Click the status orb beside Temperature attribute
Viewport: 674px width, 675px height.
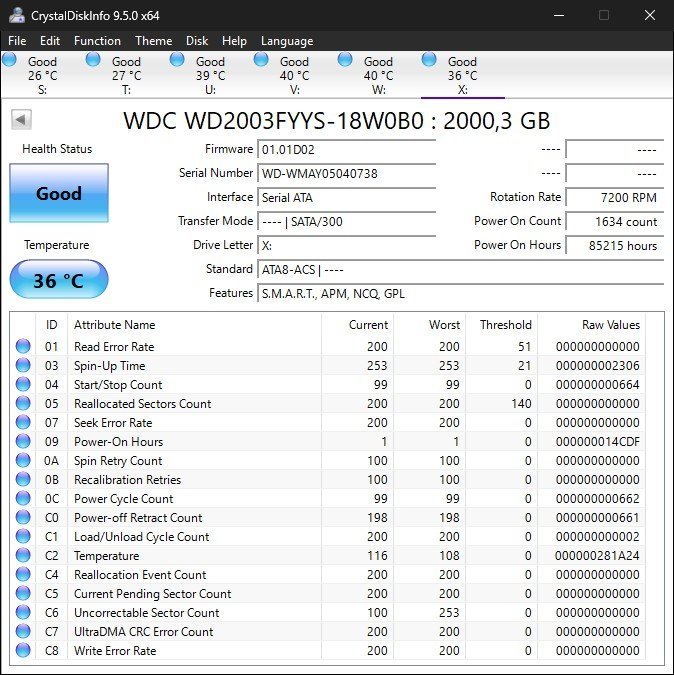[23, 556]
